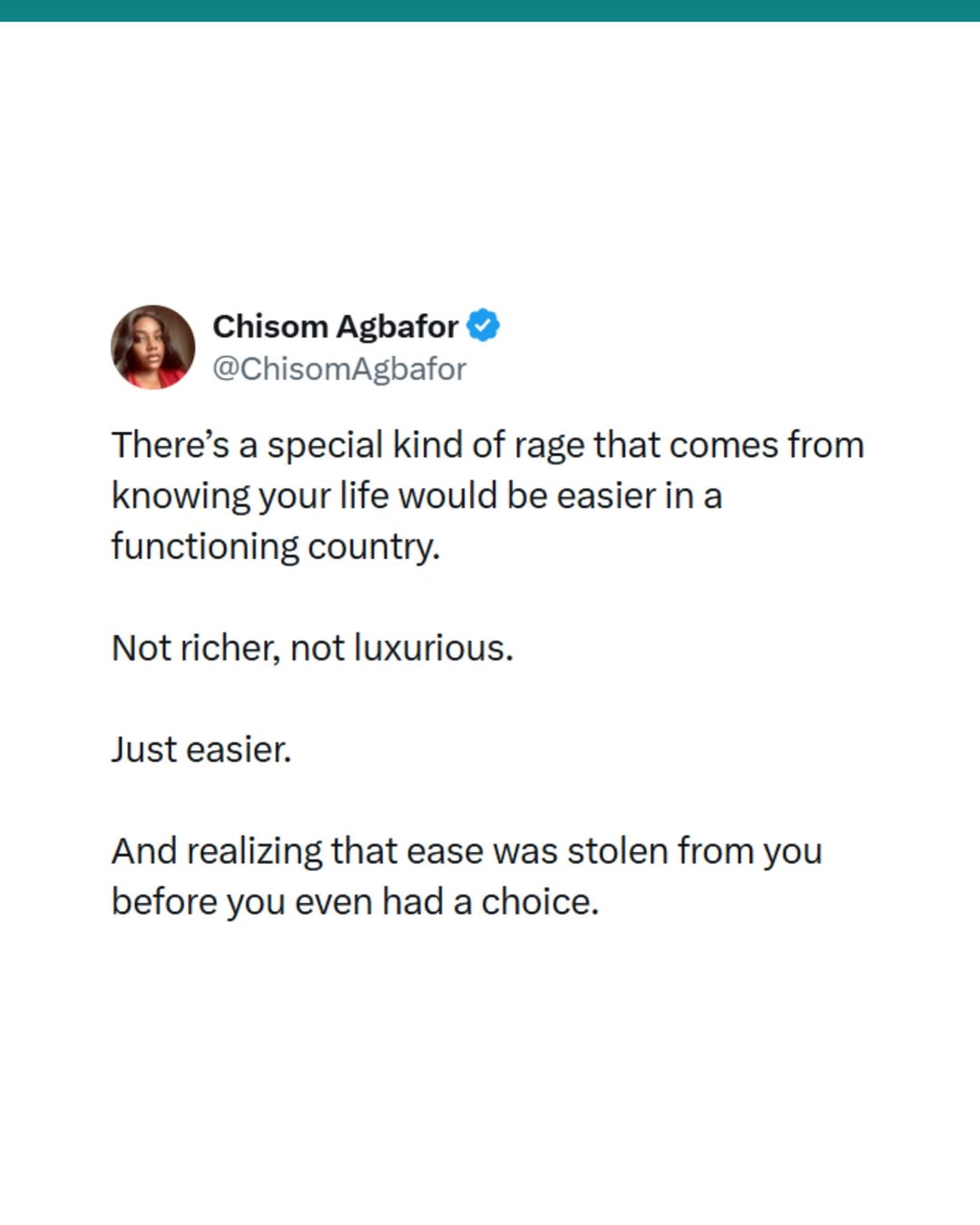Viewport: 980px width, 1225px height.
Task: Click the line "Just easier."
Action: (x=201, y=750)
